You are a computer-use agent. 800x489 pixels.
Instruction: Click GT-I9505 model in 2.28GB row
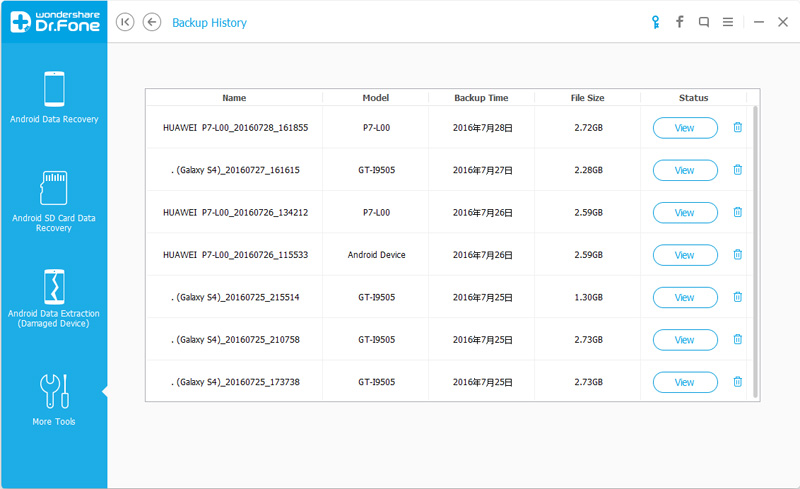(x=377, y=170)
